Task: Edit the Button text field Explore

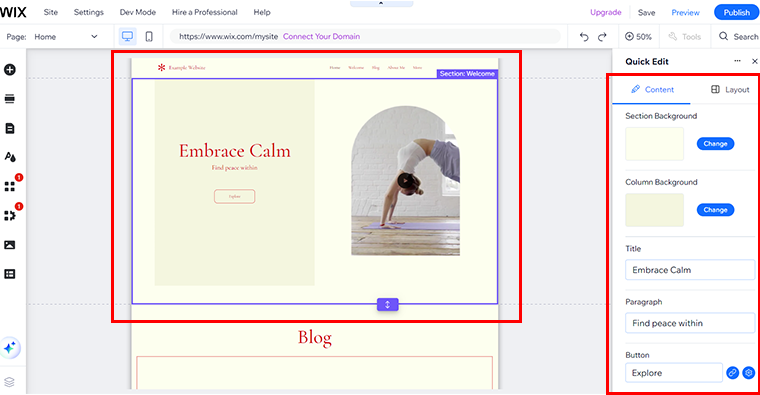Action: (x=674, y=373)
